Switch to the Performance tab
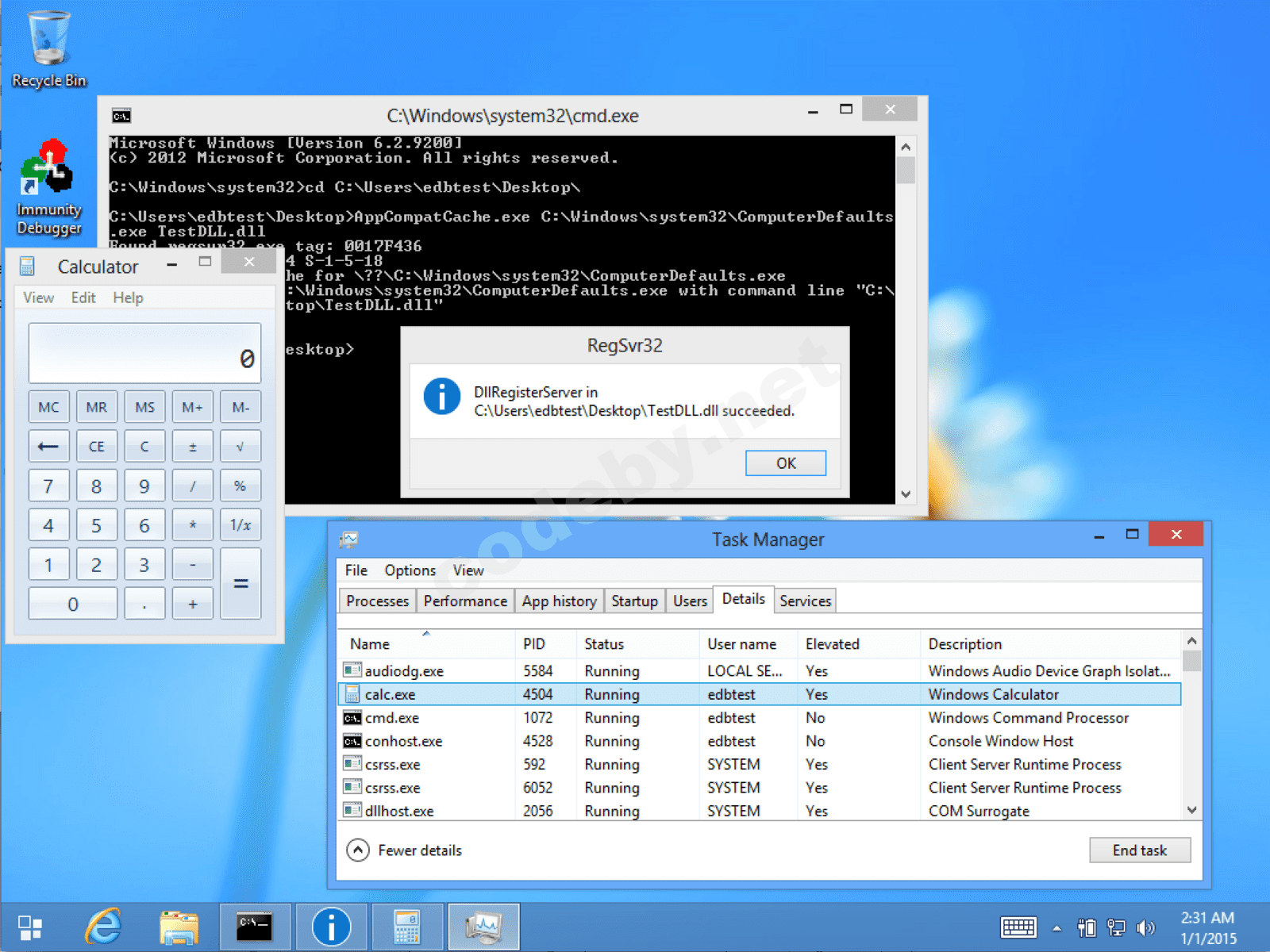 tap(465, 601)
